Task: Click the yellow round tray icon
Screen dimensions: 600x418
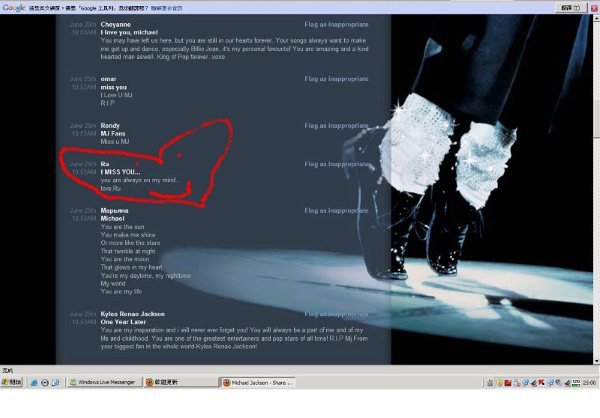Action: (x=499, y=382)
